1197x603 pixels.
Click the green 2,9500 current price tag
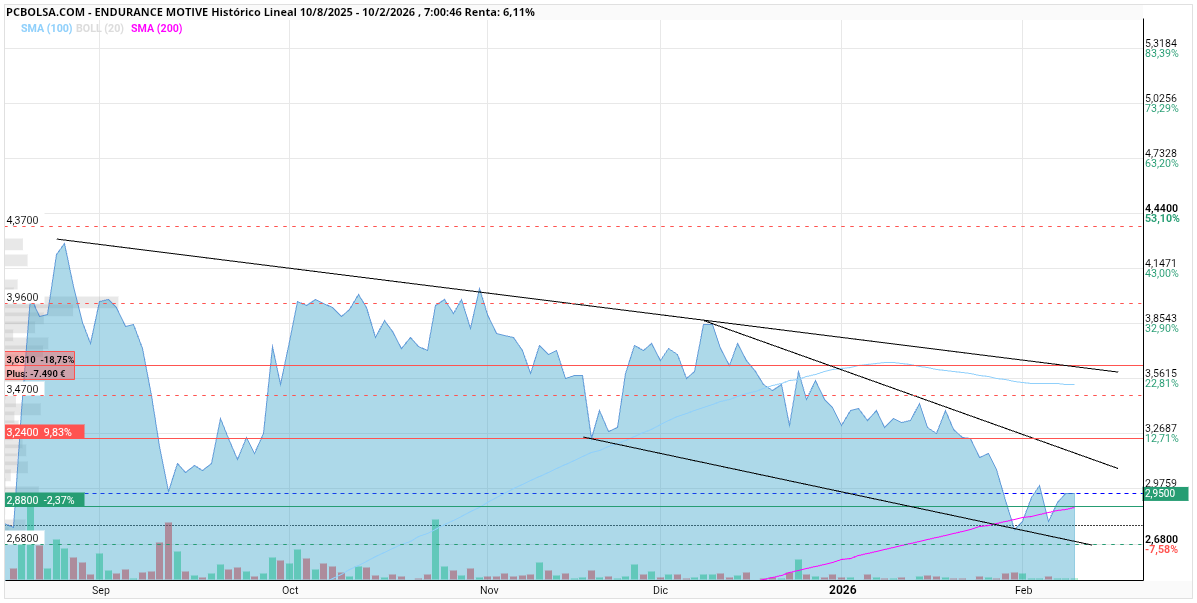[1165, 494]
